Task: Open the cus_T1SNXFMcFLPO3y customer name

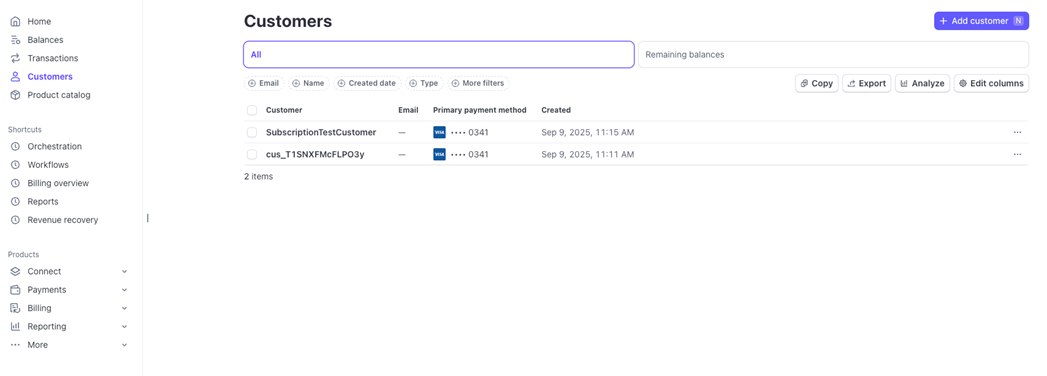Action: pos(315,154)
